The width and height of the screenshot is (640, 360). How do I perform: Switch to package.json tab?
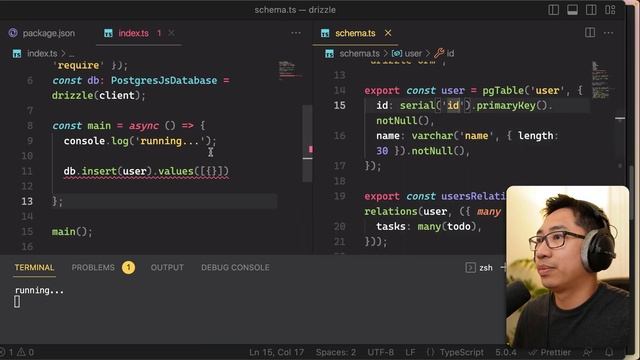click(42, 33)
